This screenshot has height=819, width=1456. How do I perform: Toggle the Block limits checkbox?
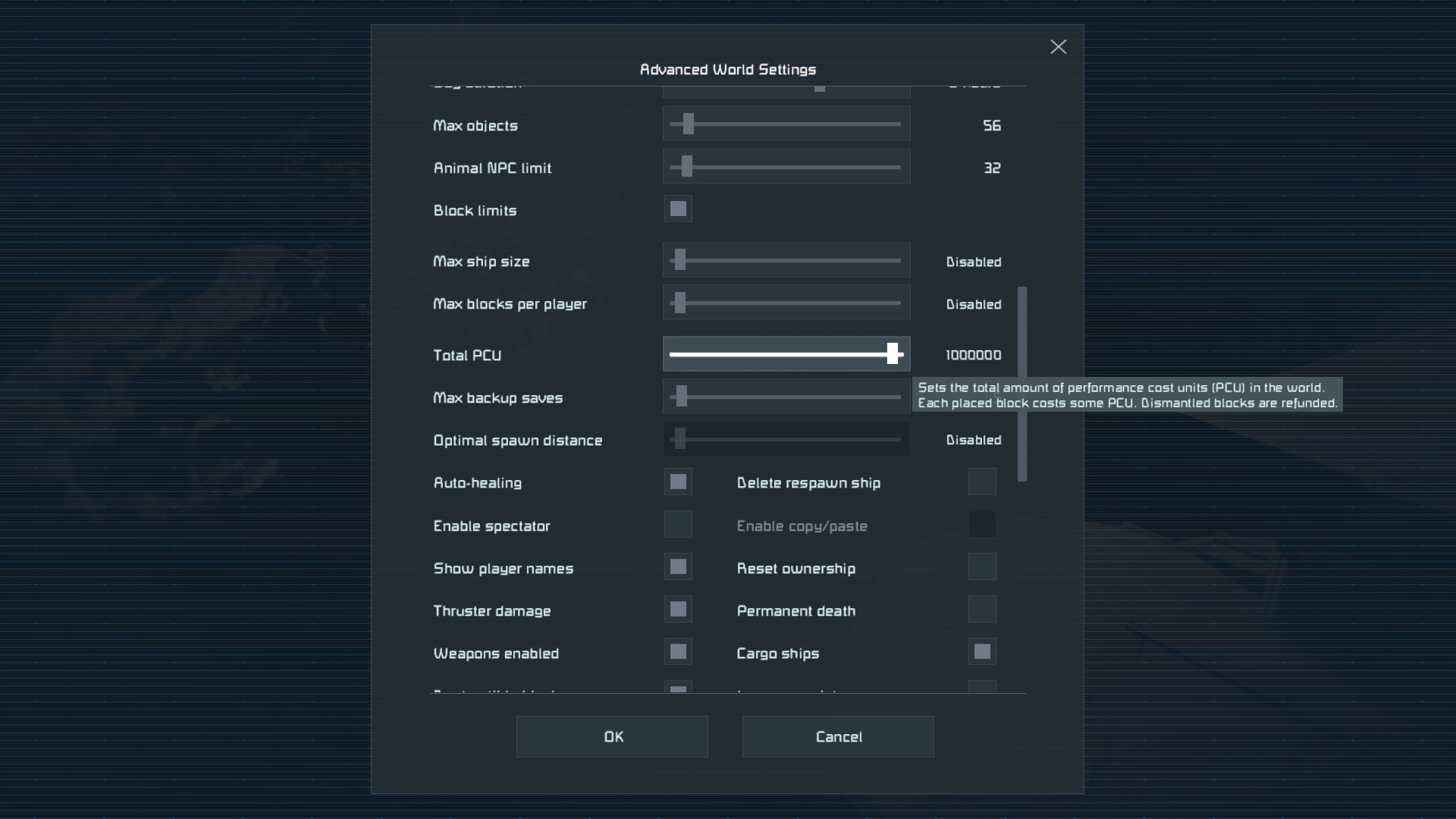[678, 209]
